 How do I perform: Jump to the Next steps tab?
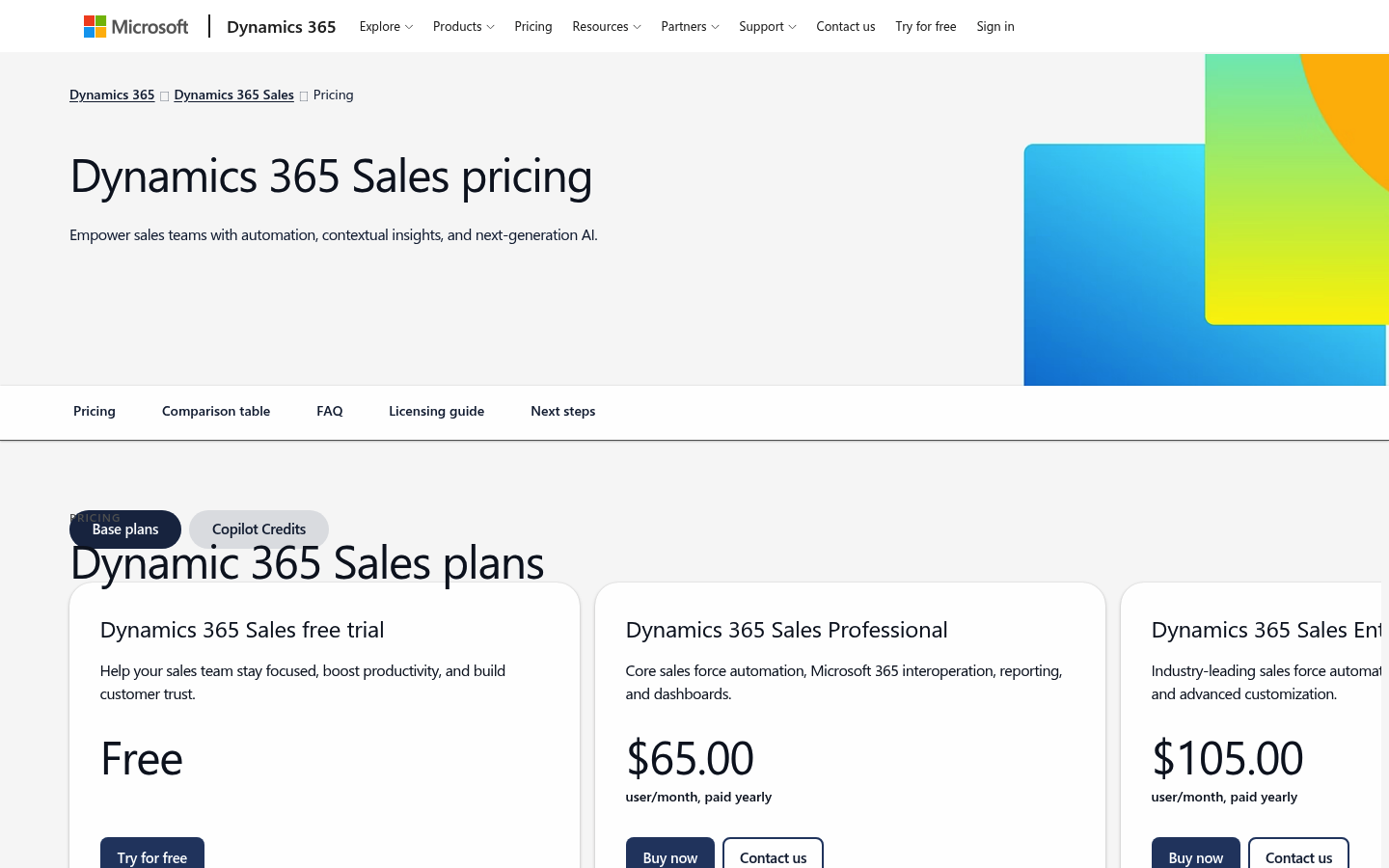562,411
